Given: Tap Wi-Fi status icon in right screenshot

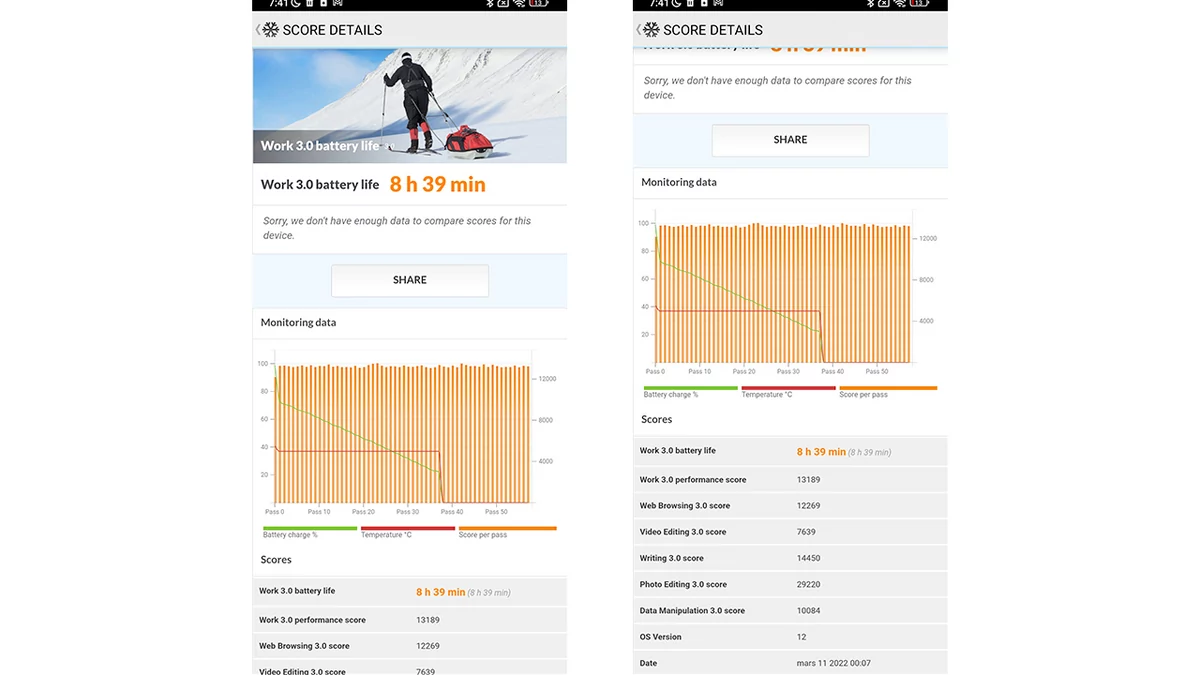Looking at the screenshot, I should (900, 4).
